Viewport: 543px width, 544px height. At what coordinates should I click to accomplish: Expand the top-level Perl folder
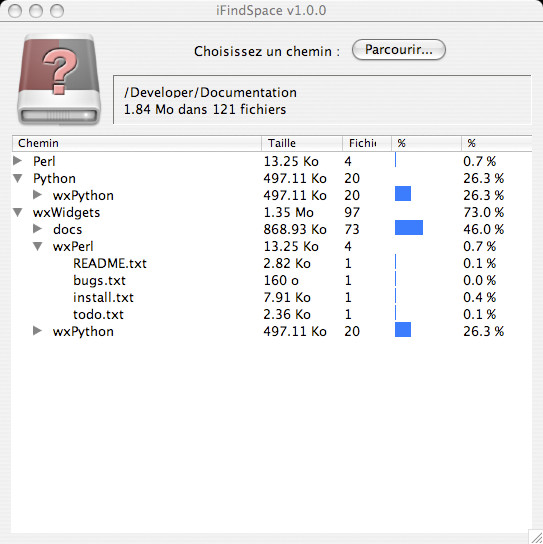click(x=17, y=161)
